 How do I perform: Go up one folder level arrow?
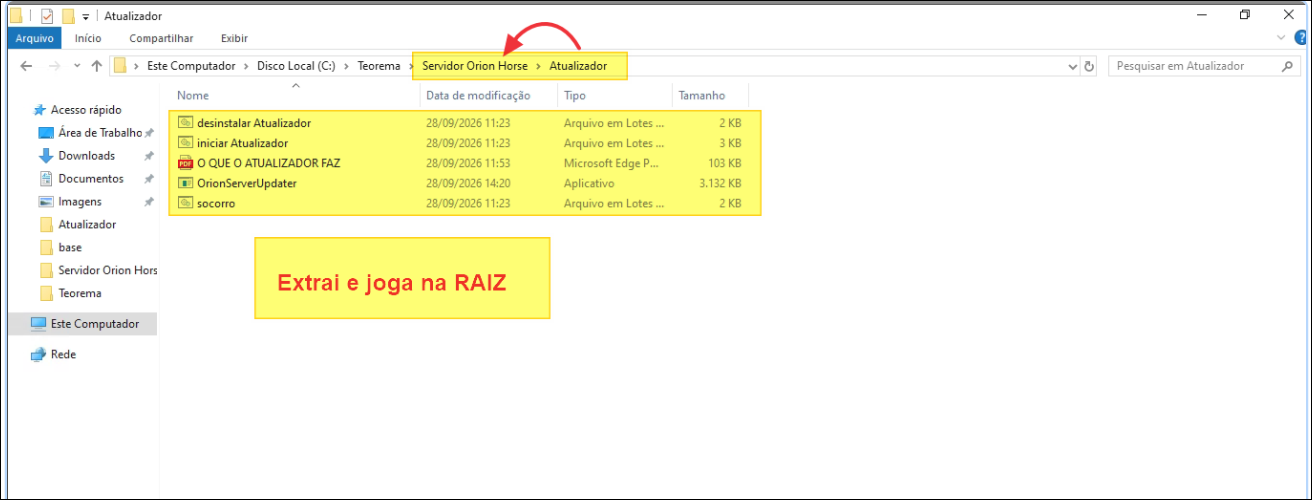[x=96, y=66]
